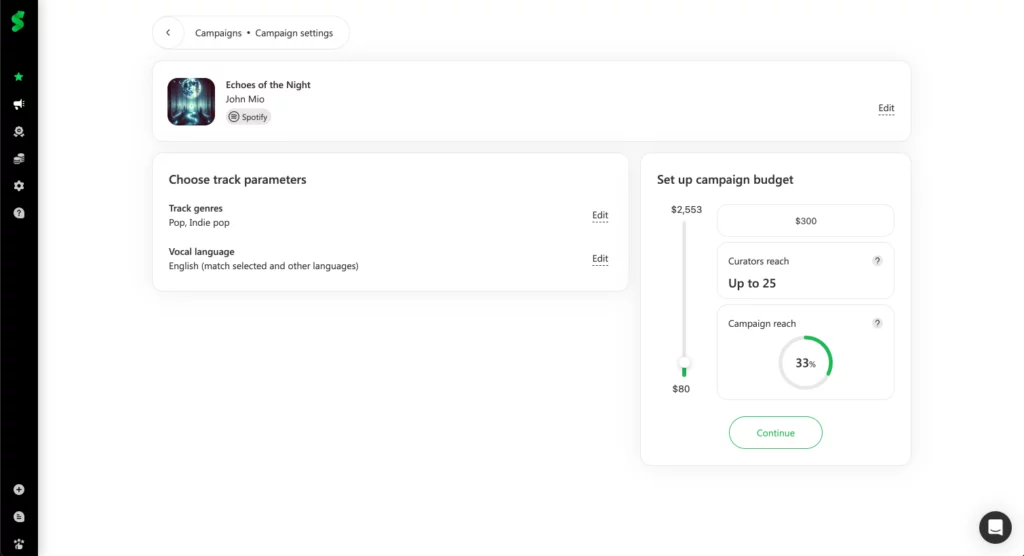Click the round icon above the paw
1024x556 pixels.
(18, 517)
